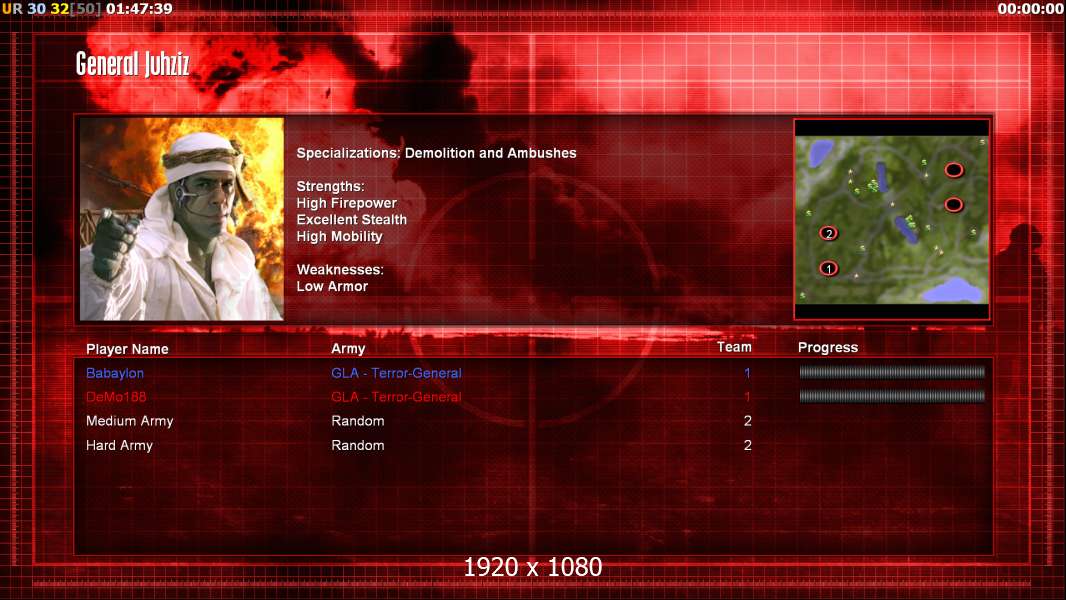Click Hard Army's Random army entry
Viewport: 1066px width, 600px height.
[358, 446]
